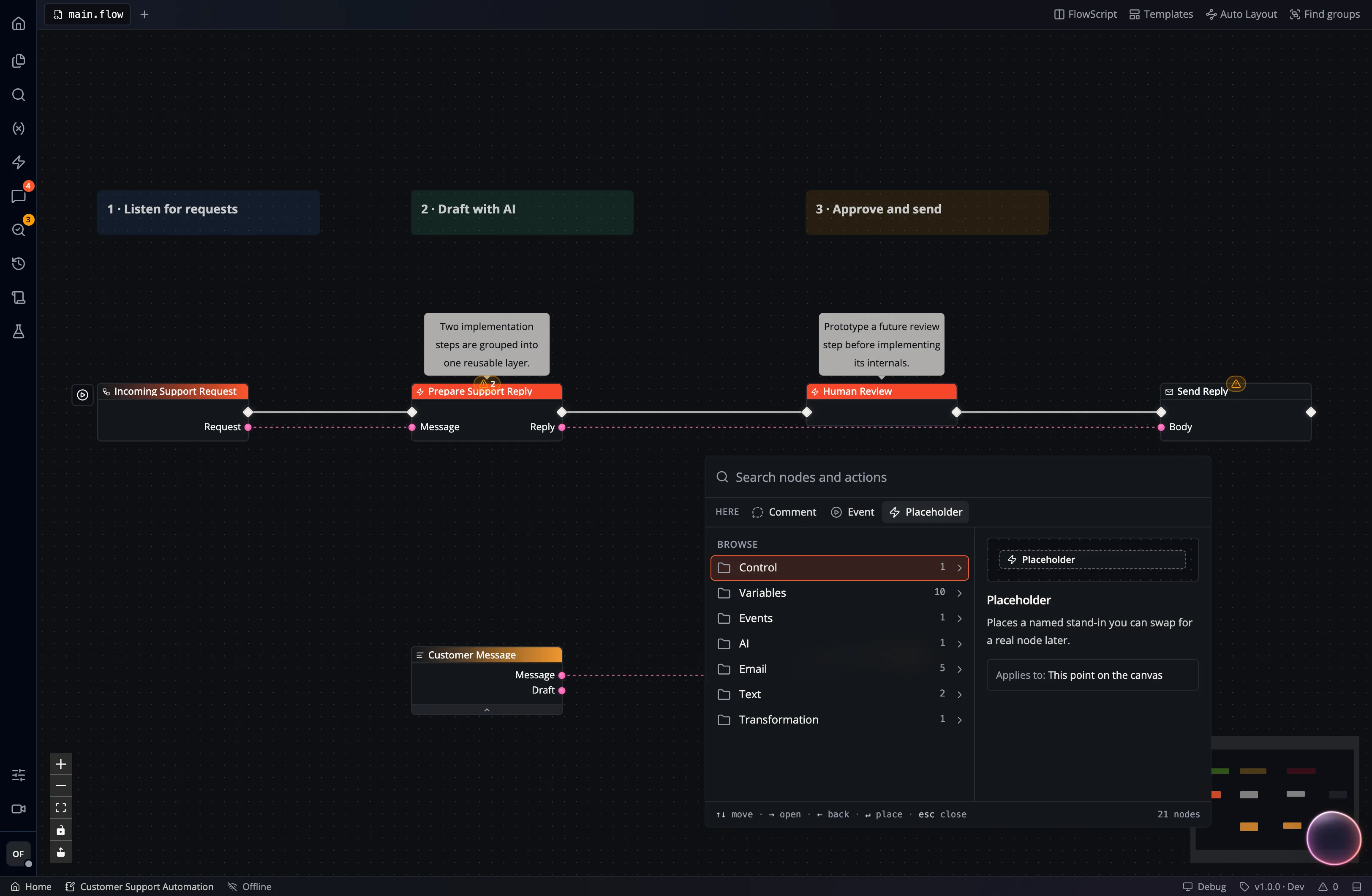The height and width of the screenshot is (896, 1372).
Task: Open the video camera icon in the sidebar
Action: [19, 809]
